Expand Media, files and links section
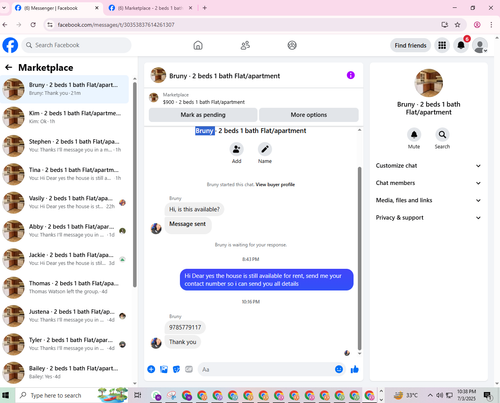 (428, 200)
